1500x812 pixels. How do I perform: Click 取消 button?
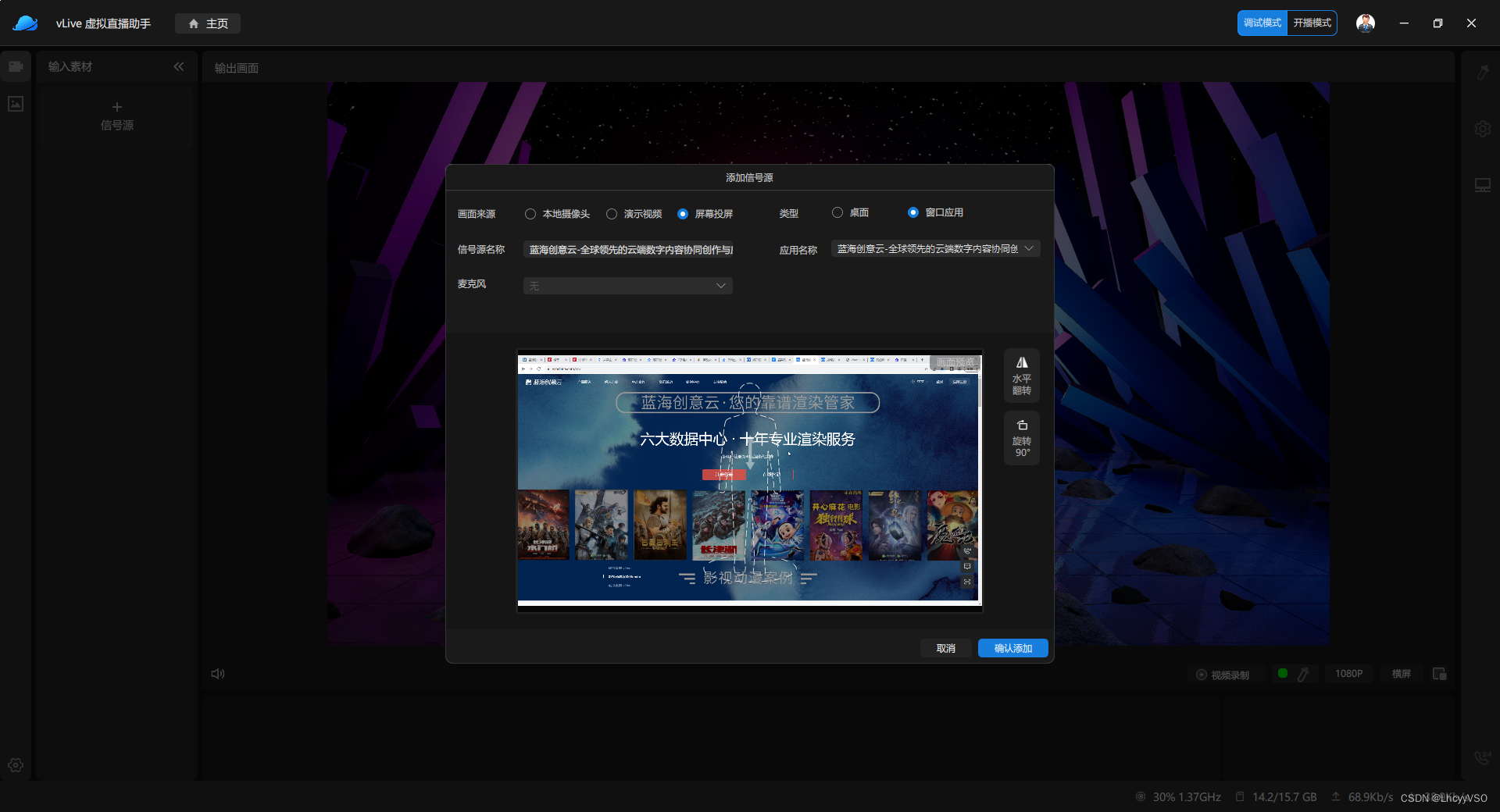(x=946, y=648)
